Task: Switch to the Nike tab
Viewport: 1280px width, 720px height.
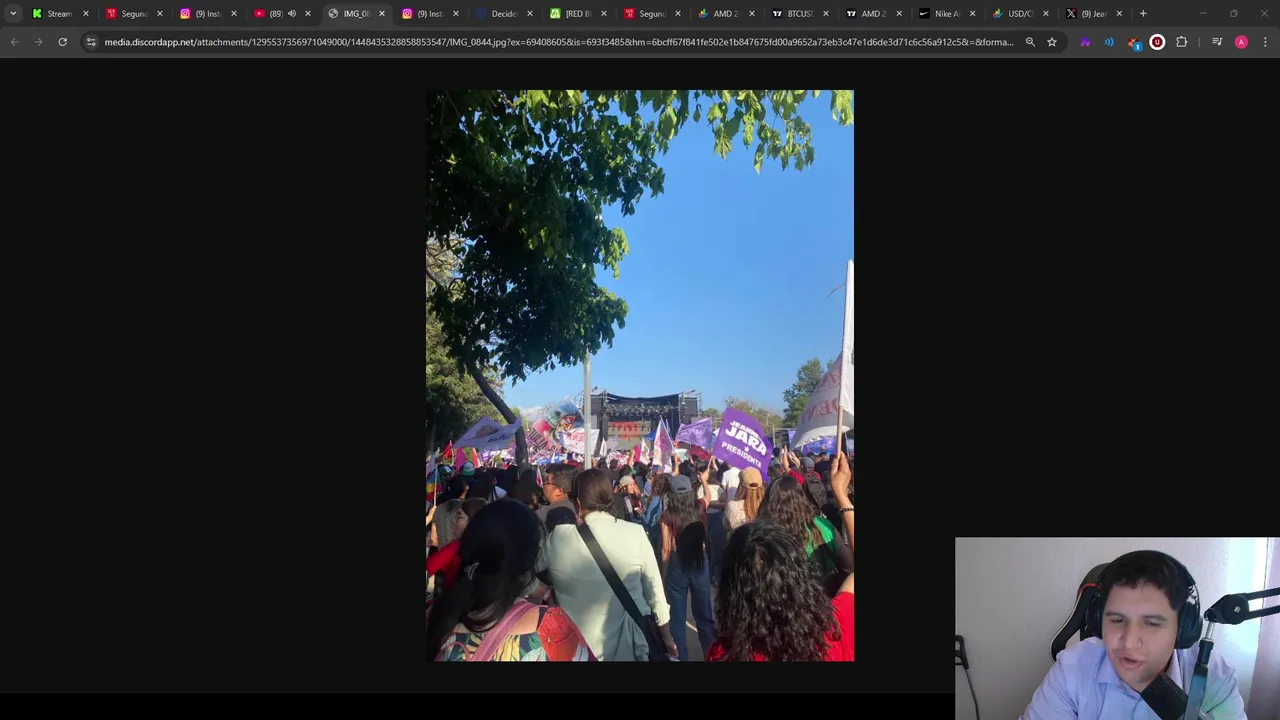Action: pyautogui.click(x=947, y=13)
